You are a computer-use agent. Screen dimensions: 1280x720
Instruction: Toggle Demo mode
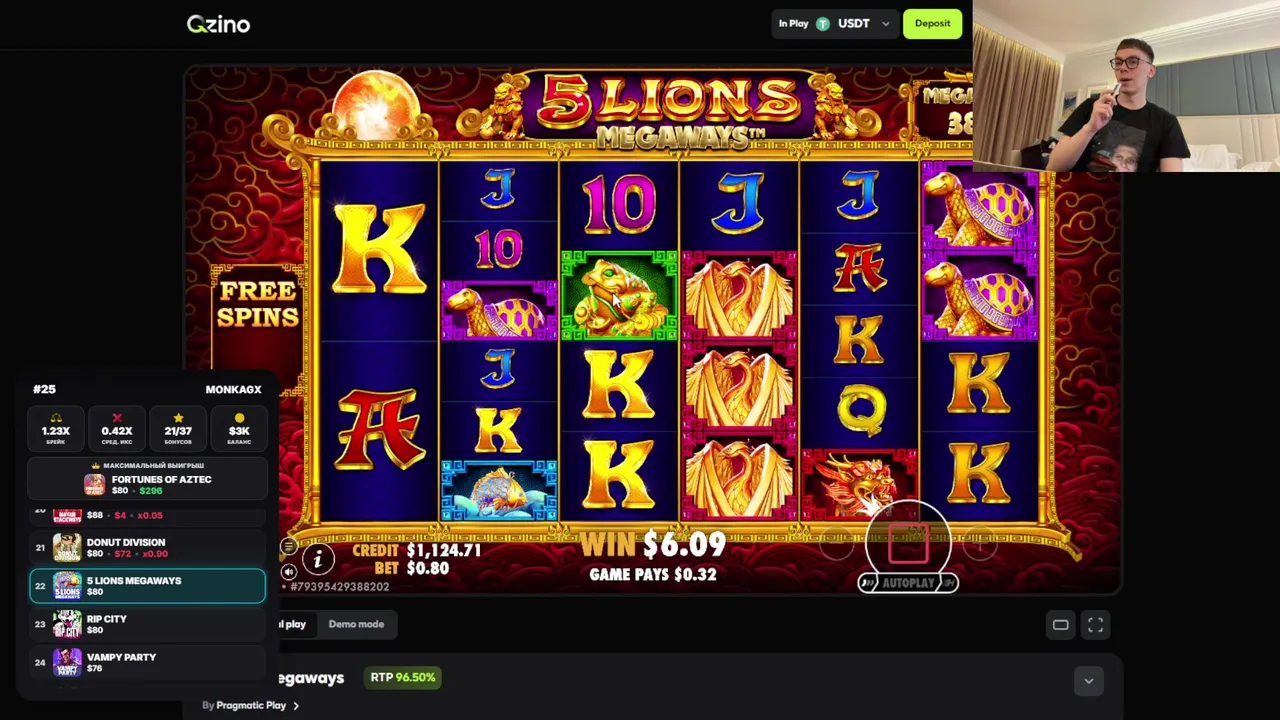pos(356,624)
